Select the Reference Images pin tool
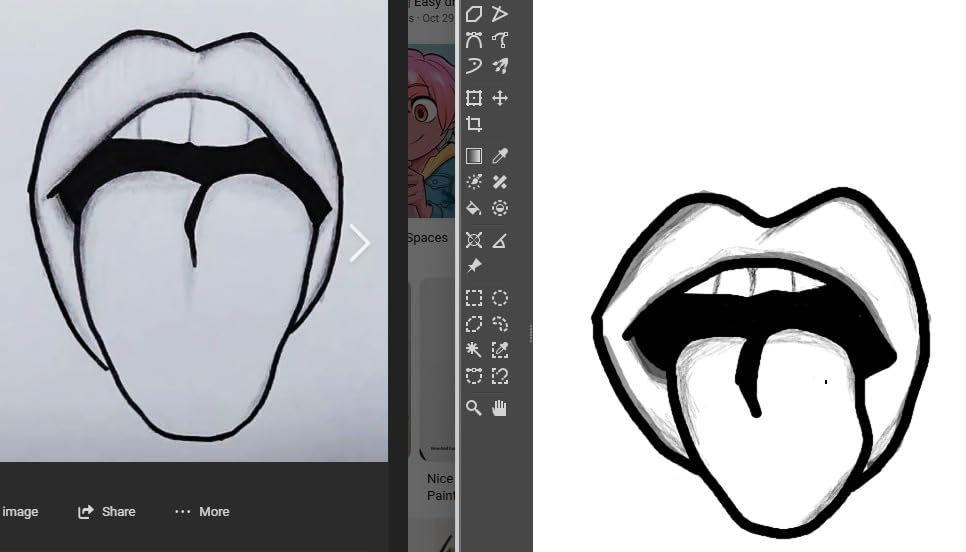This screenshot has width=966, height=552. coord(474,266)
